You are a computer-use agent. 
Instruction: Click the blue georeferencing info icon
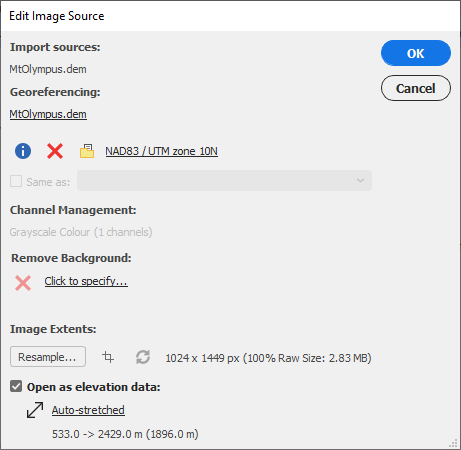[x=23, y=151]
